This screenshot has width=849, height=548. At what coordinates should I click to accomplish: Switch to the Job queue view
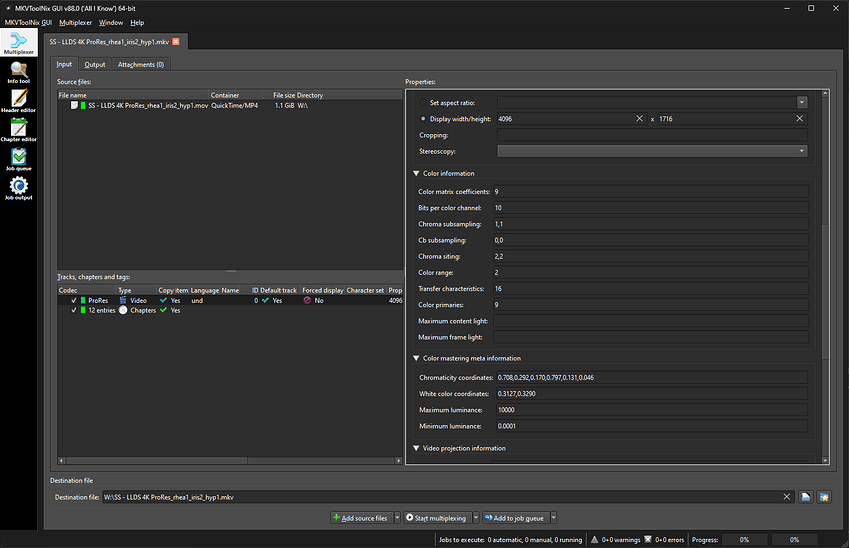[18, 158]
